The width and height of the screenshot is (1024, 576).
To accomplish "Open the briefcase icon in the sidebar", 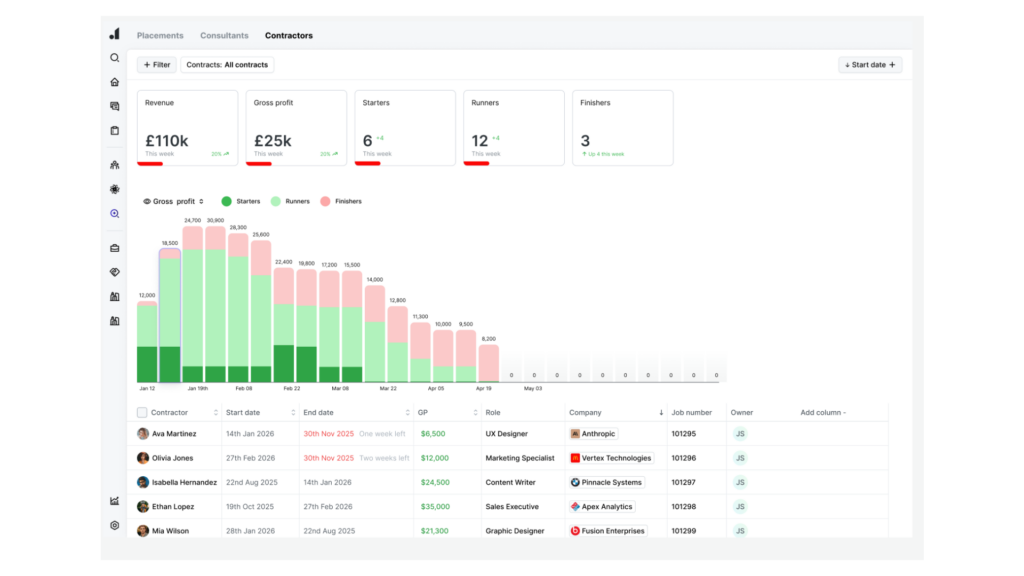I will 114,248.
